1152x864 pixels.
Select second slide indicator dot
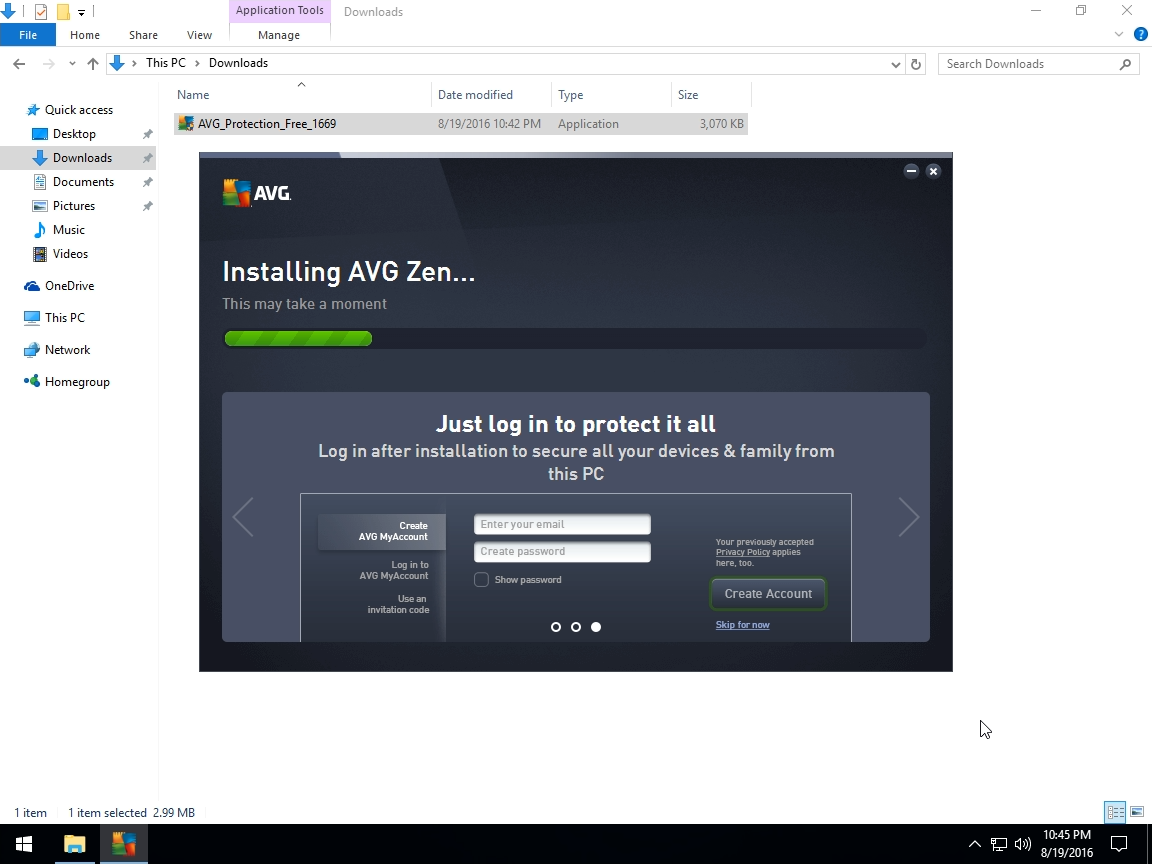click(x=576, y=627)
